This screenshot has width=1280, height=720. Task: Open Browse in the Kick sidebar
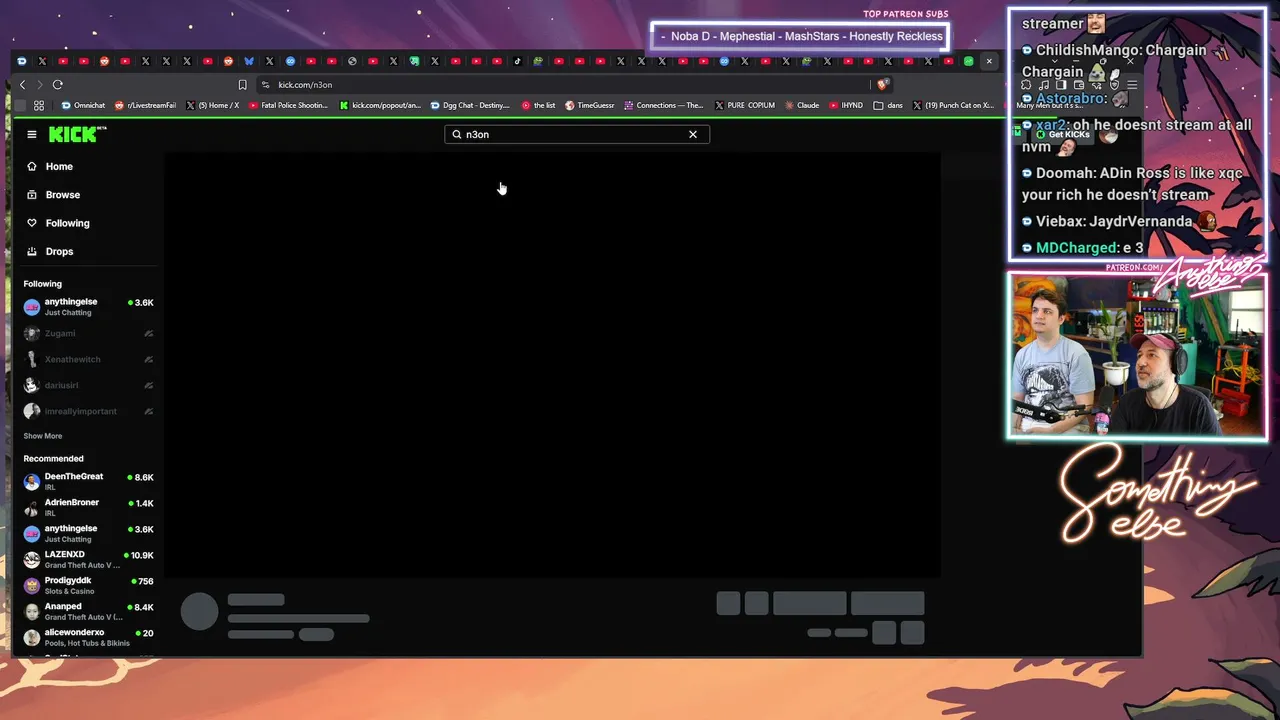(62, 195)
